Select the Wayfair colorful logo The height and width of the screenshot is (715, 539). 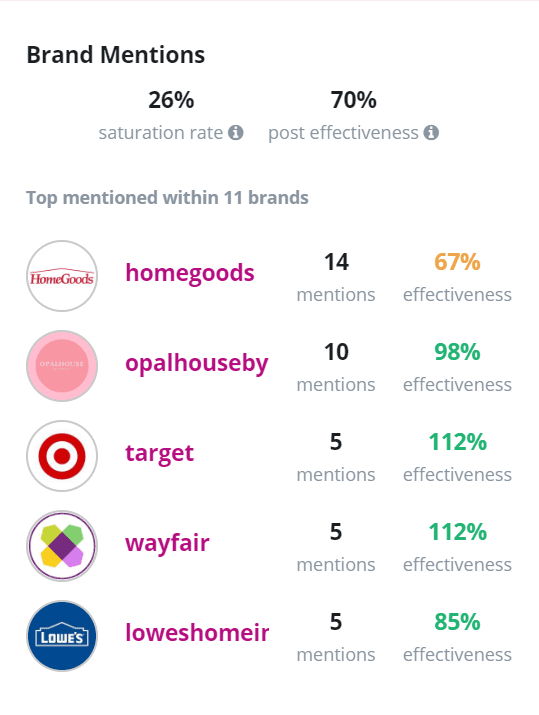tap(62, 546)
